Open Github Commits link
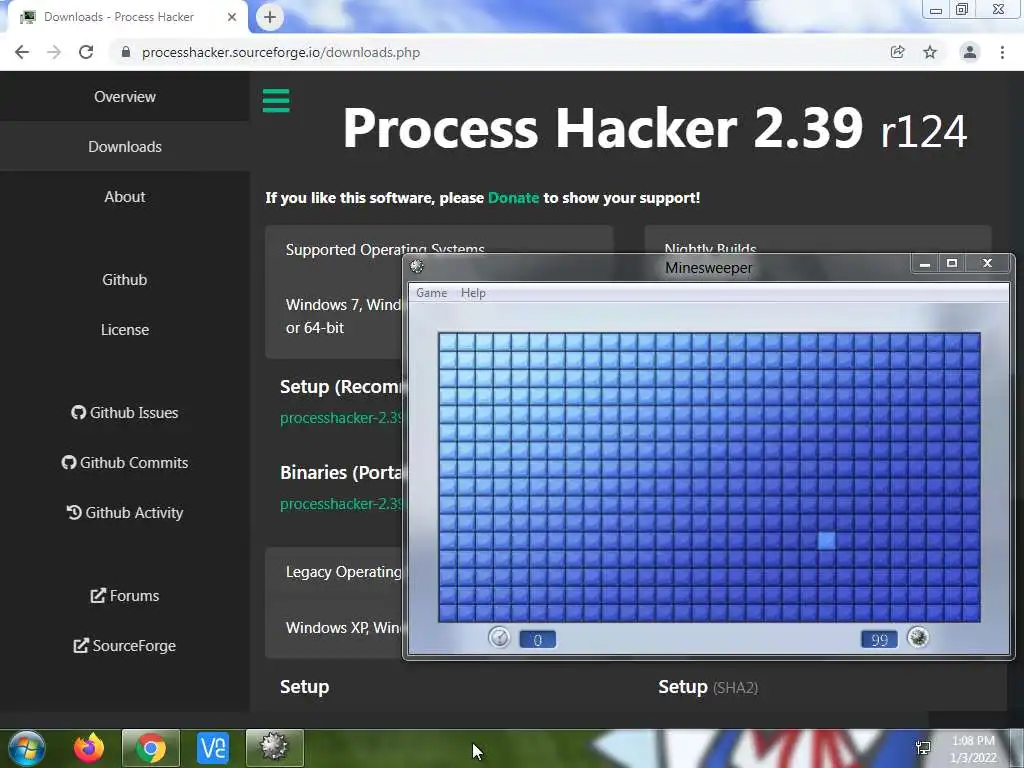Screen dimensions: 1024x768 point(125,462)
